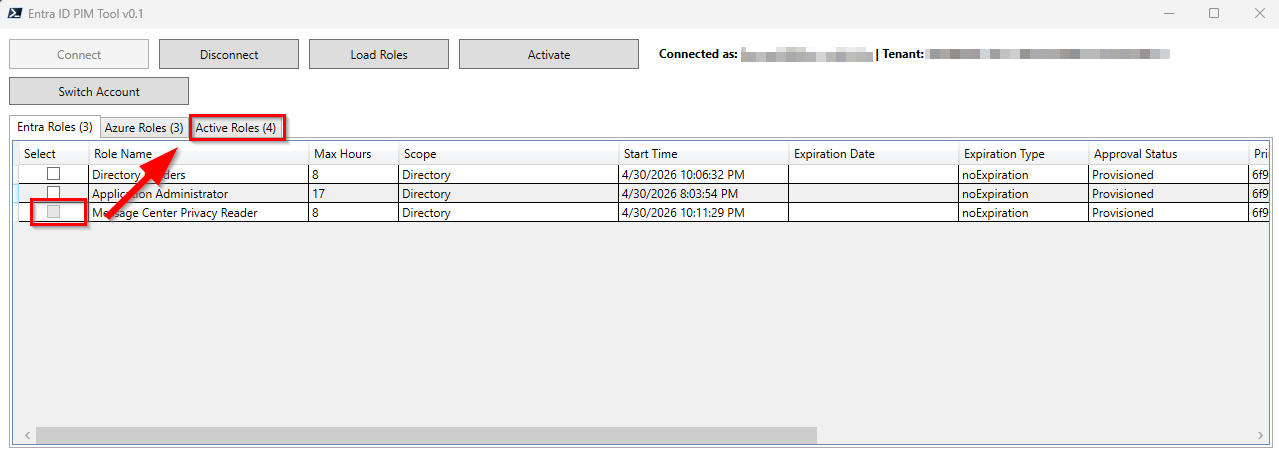This screenshot has height=450, width=1279.
Task: Check the Application Administrator row checkbox
Action: coord(54,193)
